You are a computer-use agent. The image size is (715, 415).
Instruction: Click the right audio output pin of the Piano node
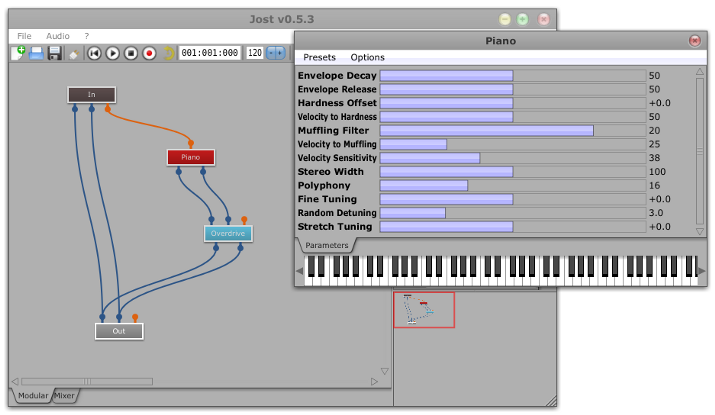[x=203, y=171]
